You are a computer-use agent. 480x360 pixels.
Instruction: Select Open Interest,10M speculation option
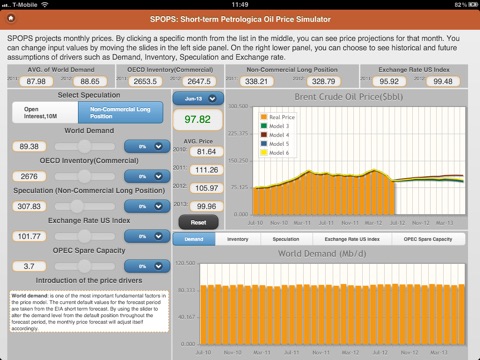tap(45, 113)
